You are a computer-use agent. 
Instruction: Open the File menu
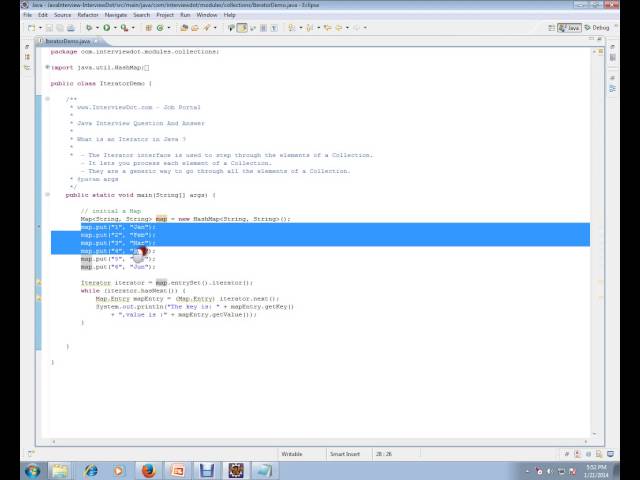coord(28,15)
